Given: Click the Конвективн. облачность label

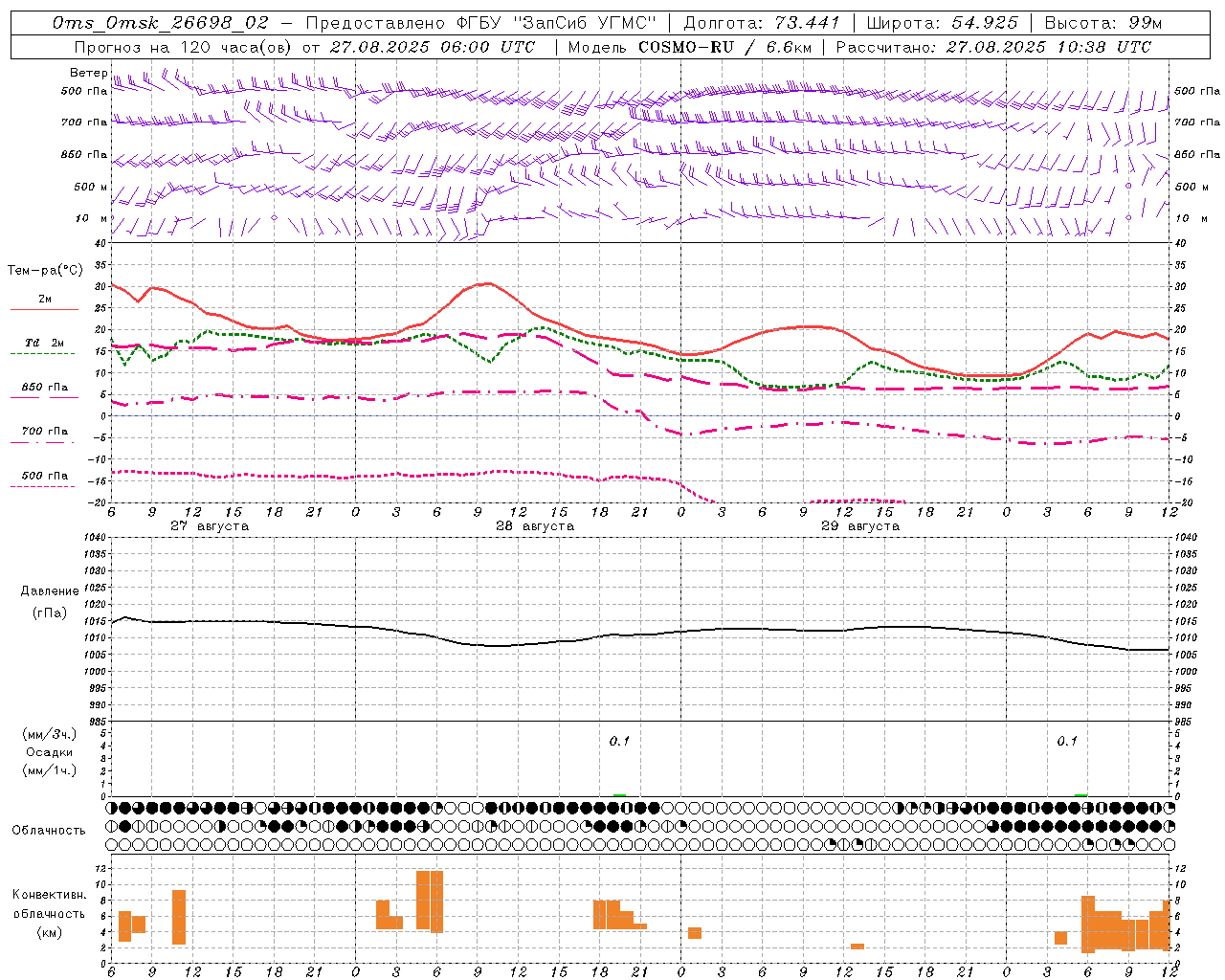Looking at the screenshot, I should tap(49, 904).
